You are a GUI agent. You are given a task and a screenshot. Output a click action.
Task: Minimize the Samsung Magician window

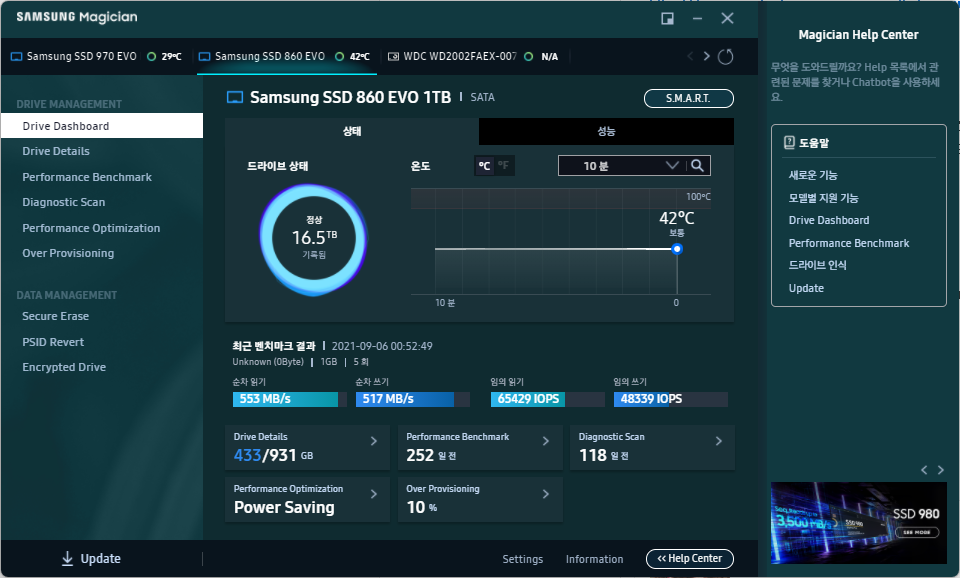[x=697, y=18]
